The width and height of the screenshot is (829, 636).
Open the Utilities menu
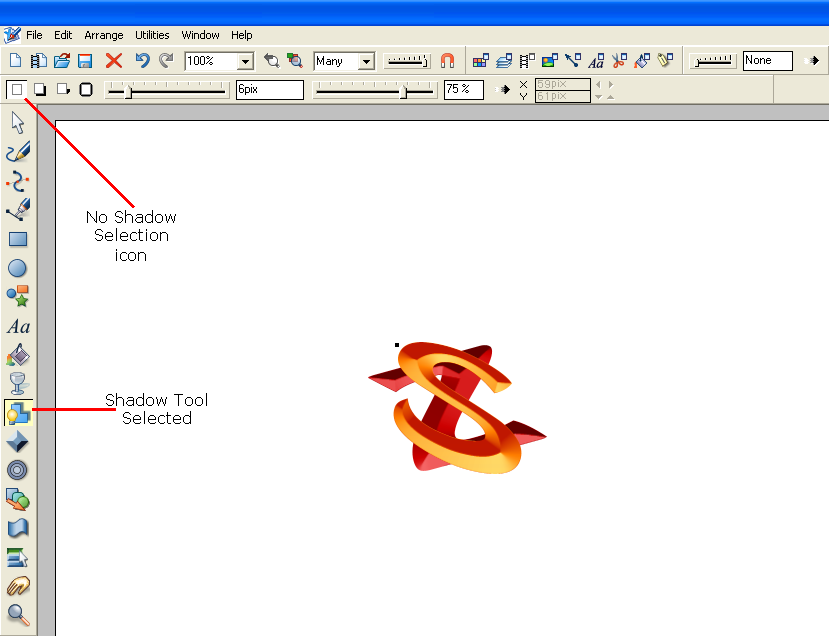[152, 35]
